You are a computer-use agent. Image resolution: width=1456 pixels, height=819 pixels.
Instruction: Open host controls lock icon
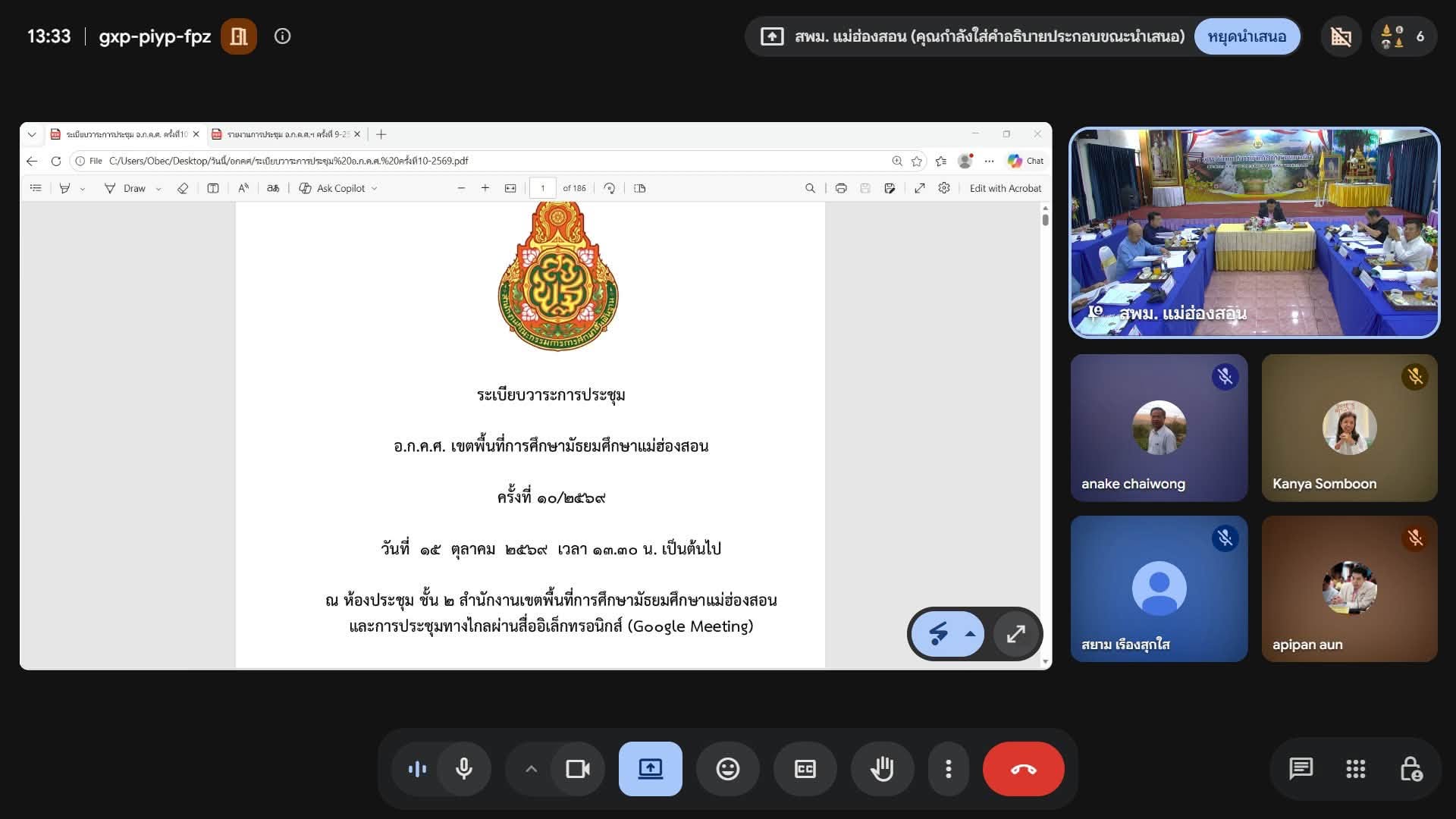1410,769
